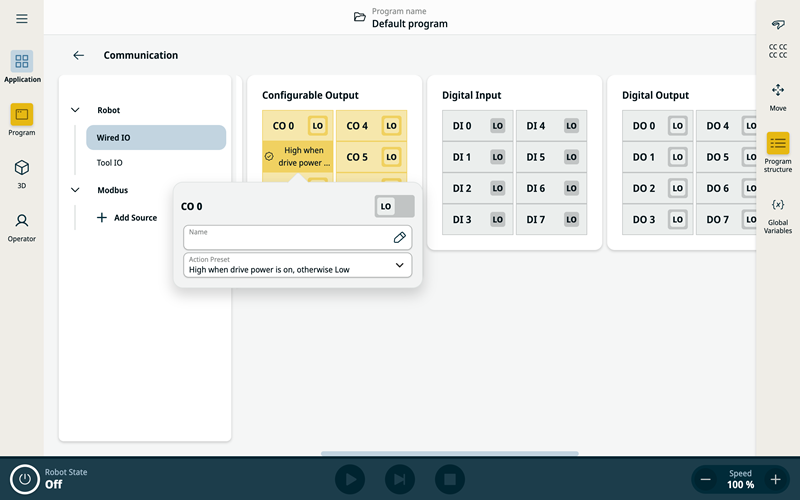Screen dimensions: 800x500
Task: Click Add Source under Modbus
Action: [127, 218]
